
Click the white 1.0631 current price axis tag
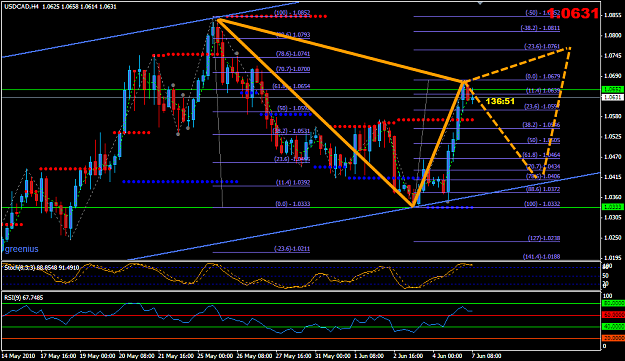613,97
